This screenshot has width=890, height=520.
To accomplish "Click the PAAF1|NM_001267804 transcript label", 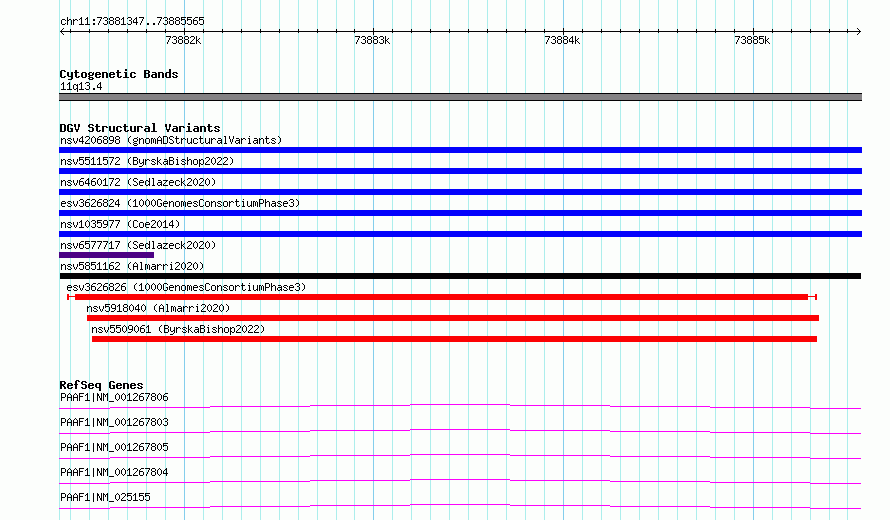I will click(114, 472).
